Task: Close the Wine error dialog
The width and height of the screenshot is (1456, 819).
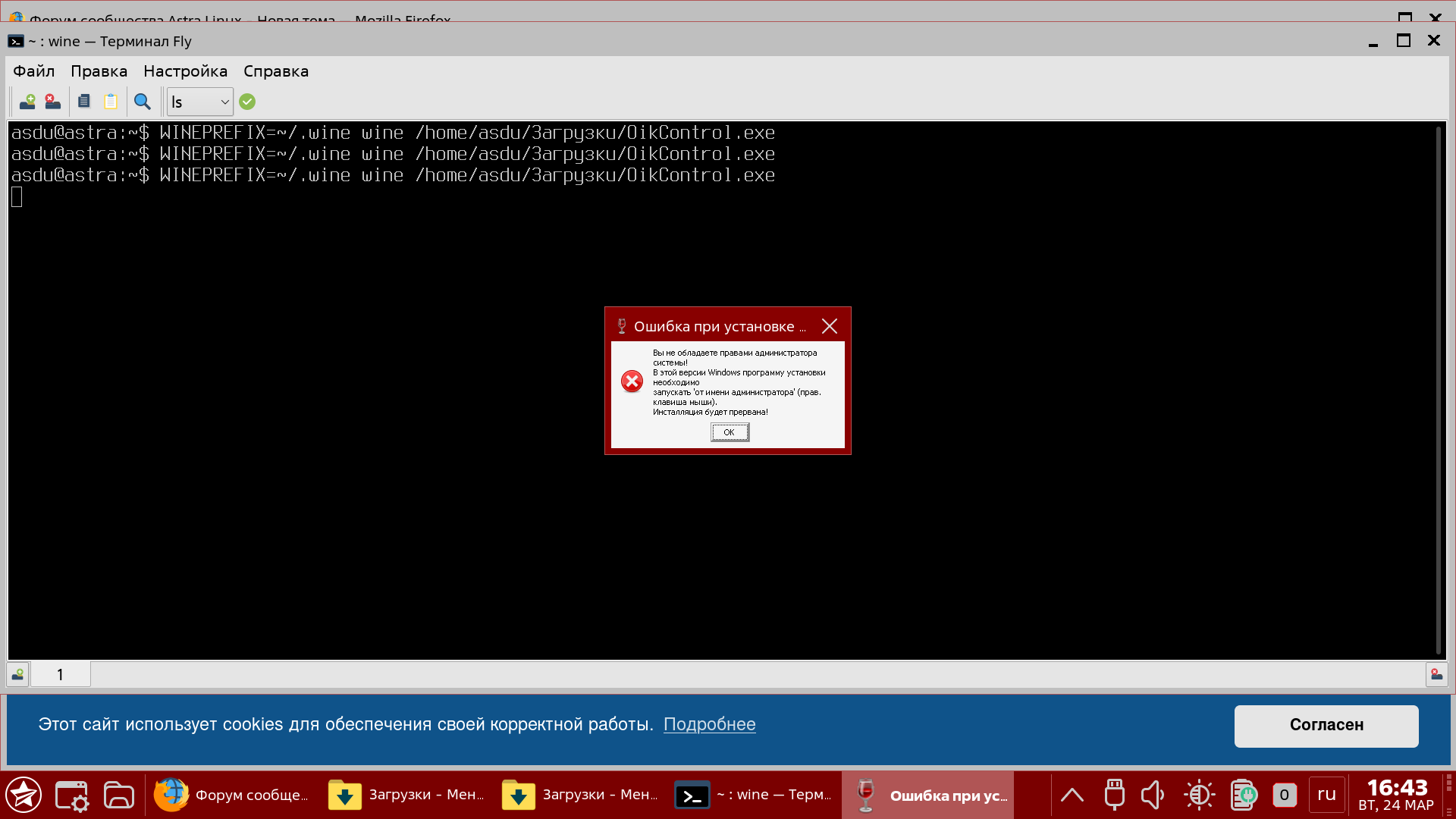Action: tap(830, 326)
